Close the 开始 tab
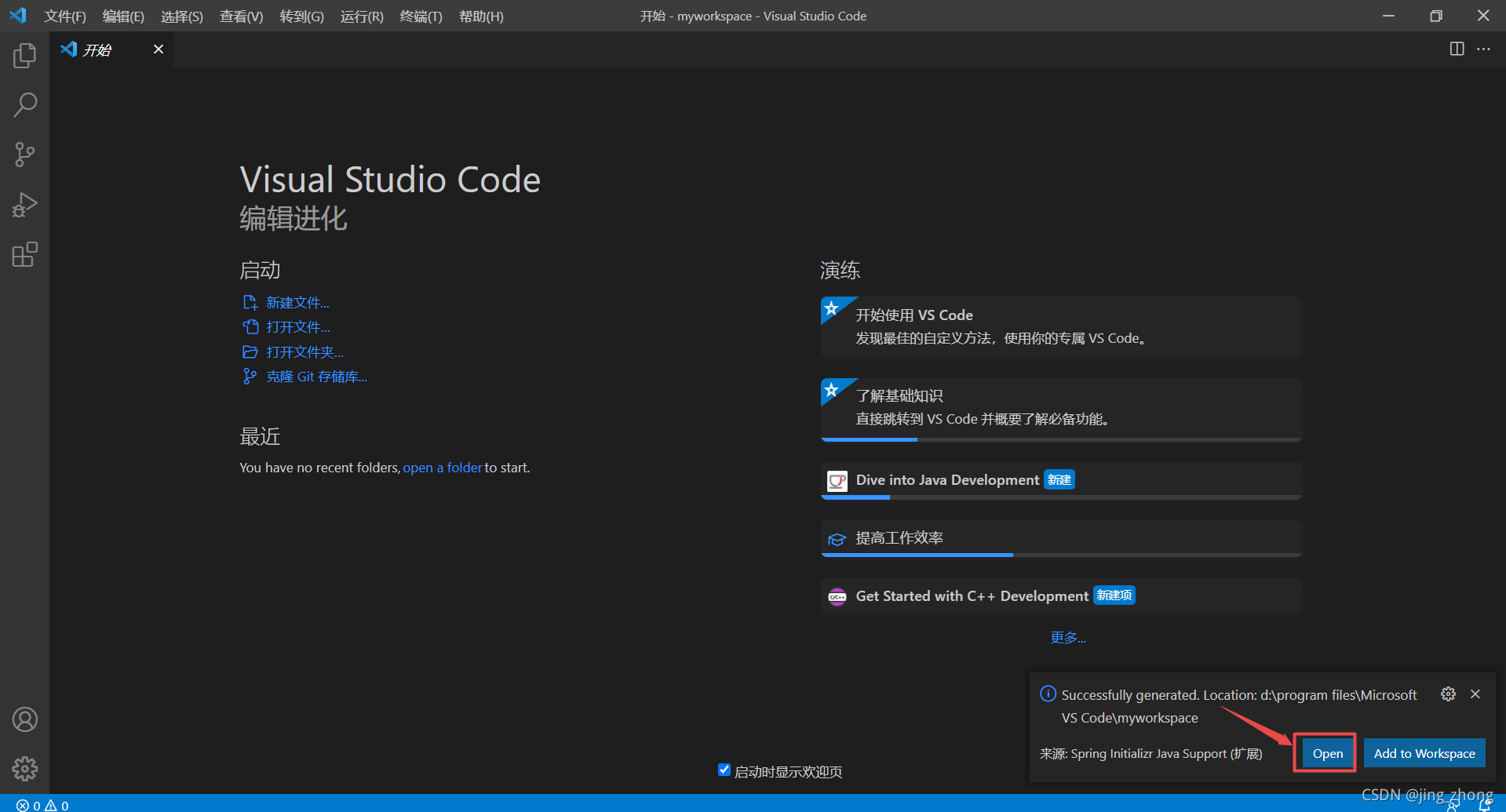The height and width of the screenshot is (812, 1506). coord(159,49)
